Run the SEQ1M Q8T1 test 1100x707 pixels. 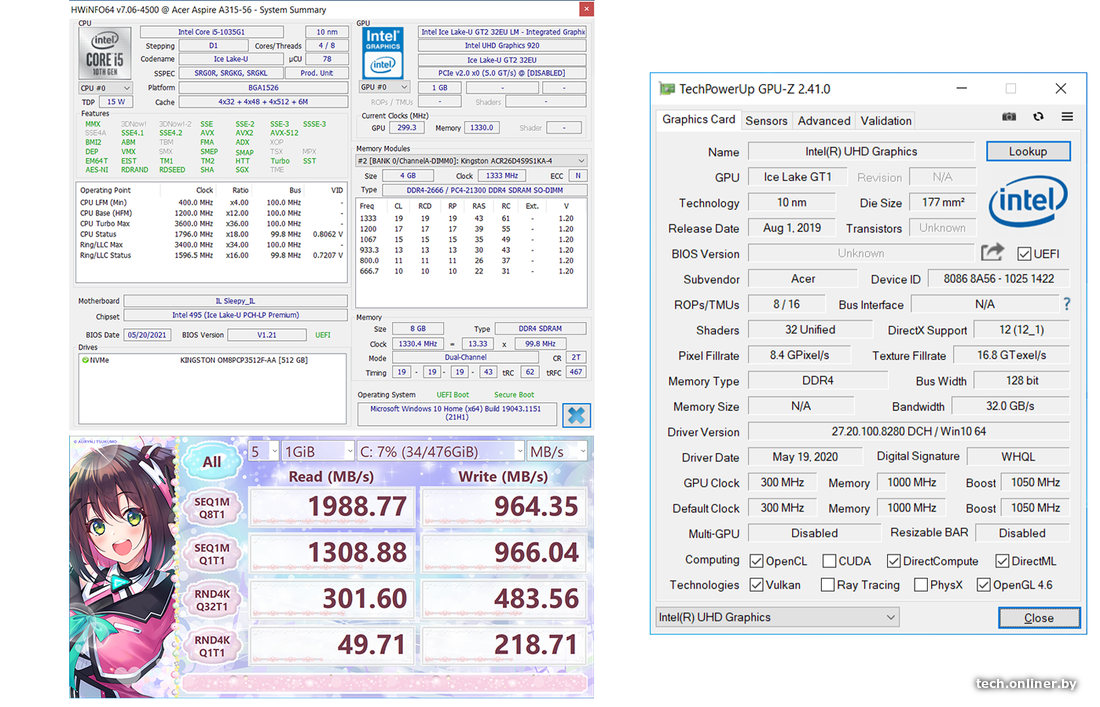pyautogui.click(x=212, y=505)
